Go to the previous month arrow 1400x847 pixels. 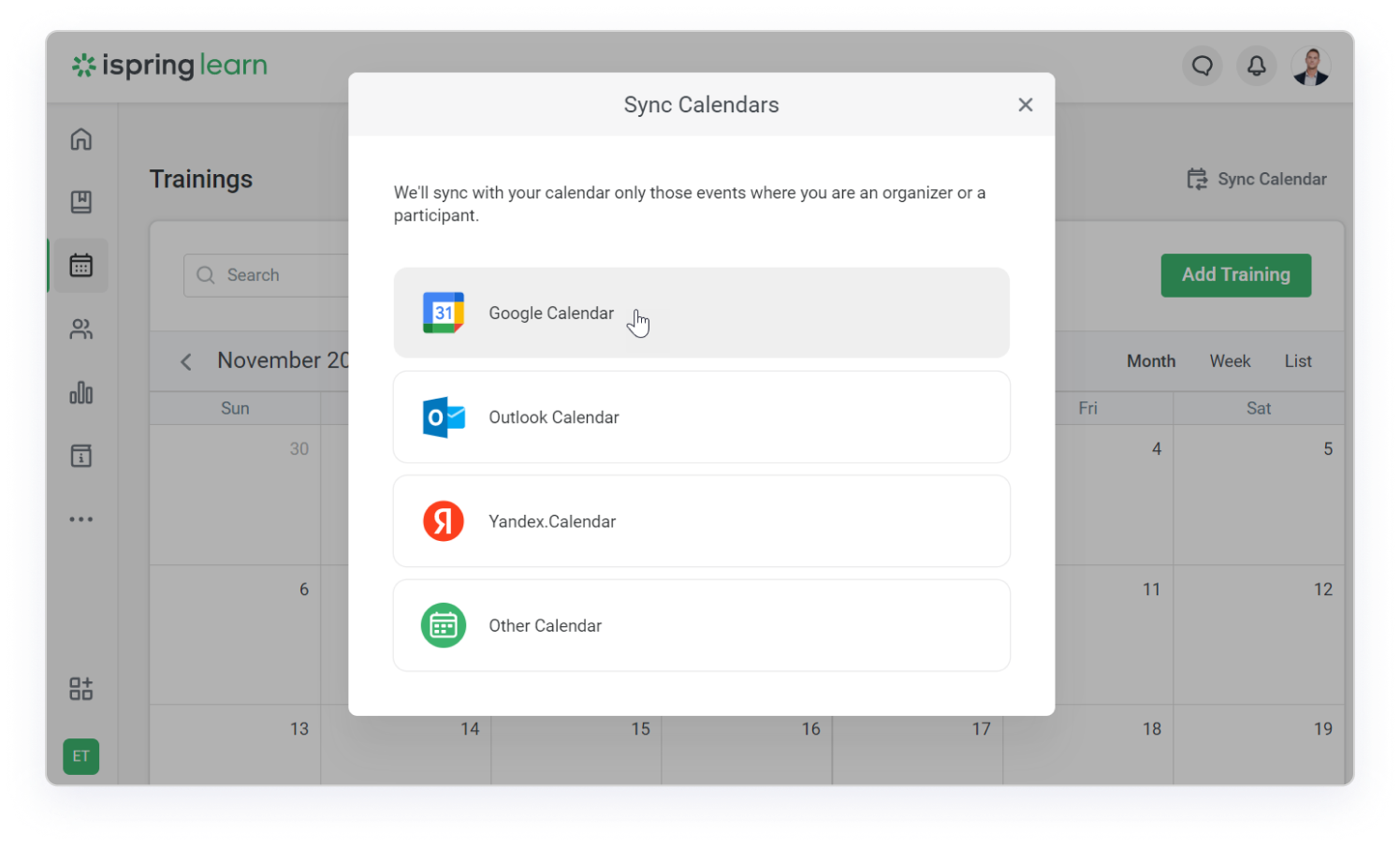tap(186, 361)
